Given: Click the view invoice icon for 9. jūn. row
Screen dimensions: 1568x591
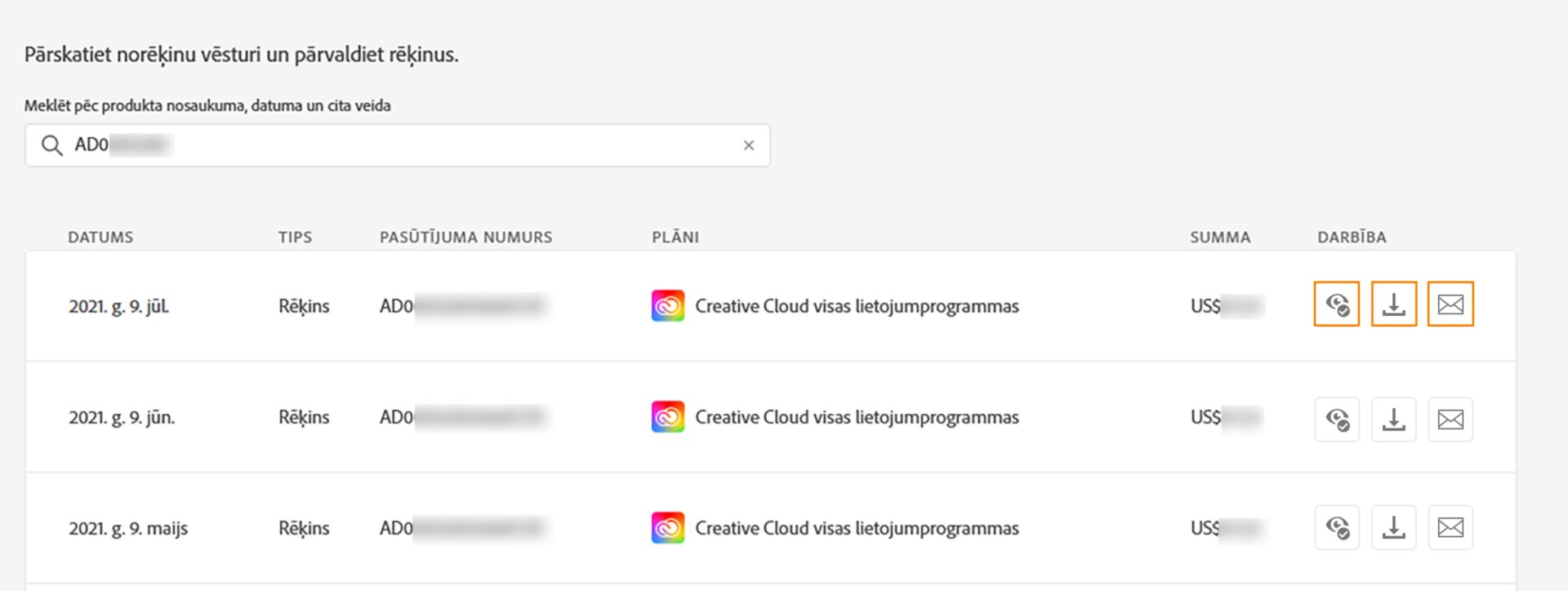Looking at the screenshot, I should click(x=1337, y=420).
